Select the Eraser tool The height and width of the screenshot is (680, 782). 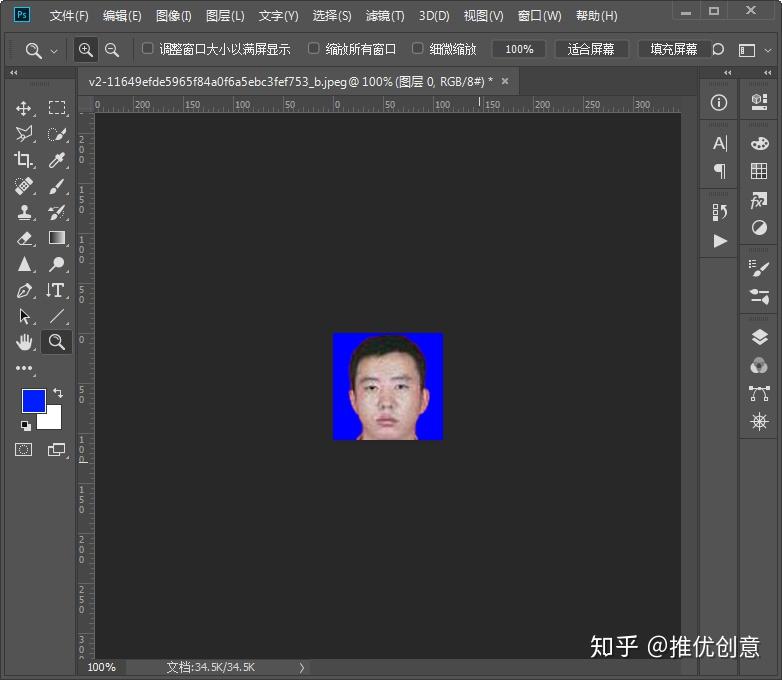click(24, 238)
